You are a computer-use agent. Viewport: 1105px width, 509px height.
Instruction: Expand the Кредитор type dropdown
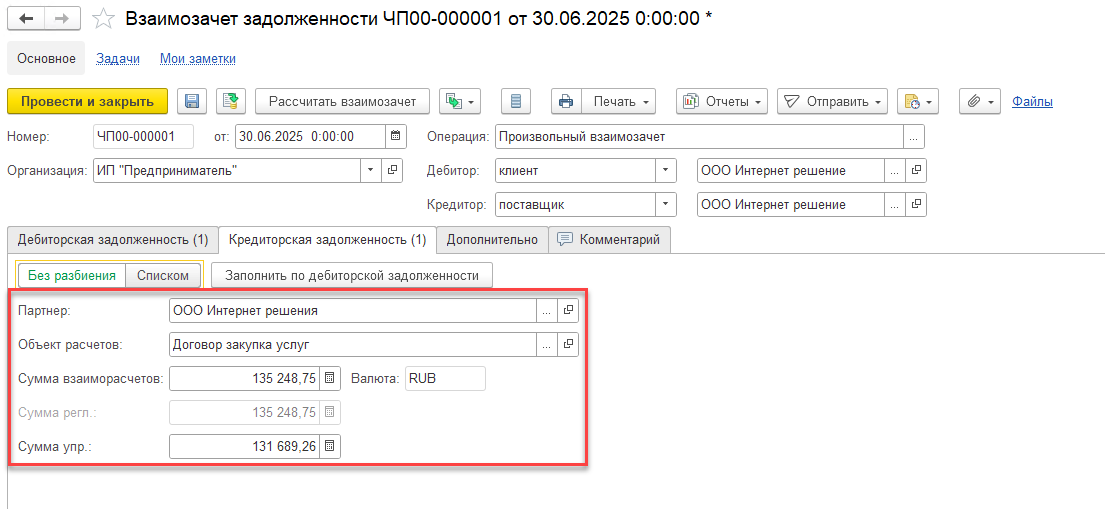(x=666, y=205)
